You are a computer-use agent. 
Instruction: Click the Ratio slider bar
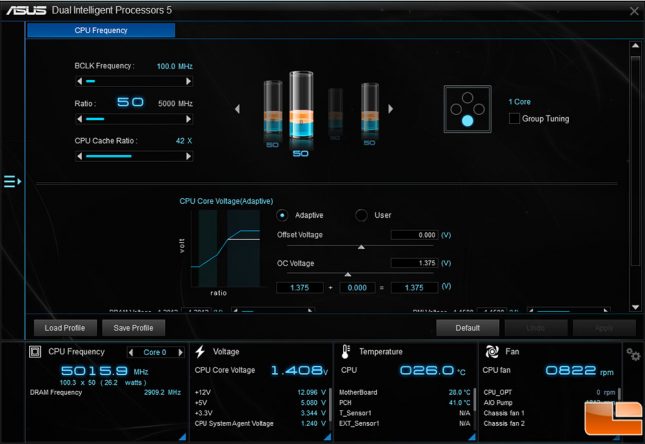[134, 119]
